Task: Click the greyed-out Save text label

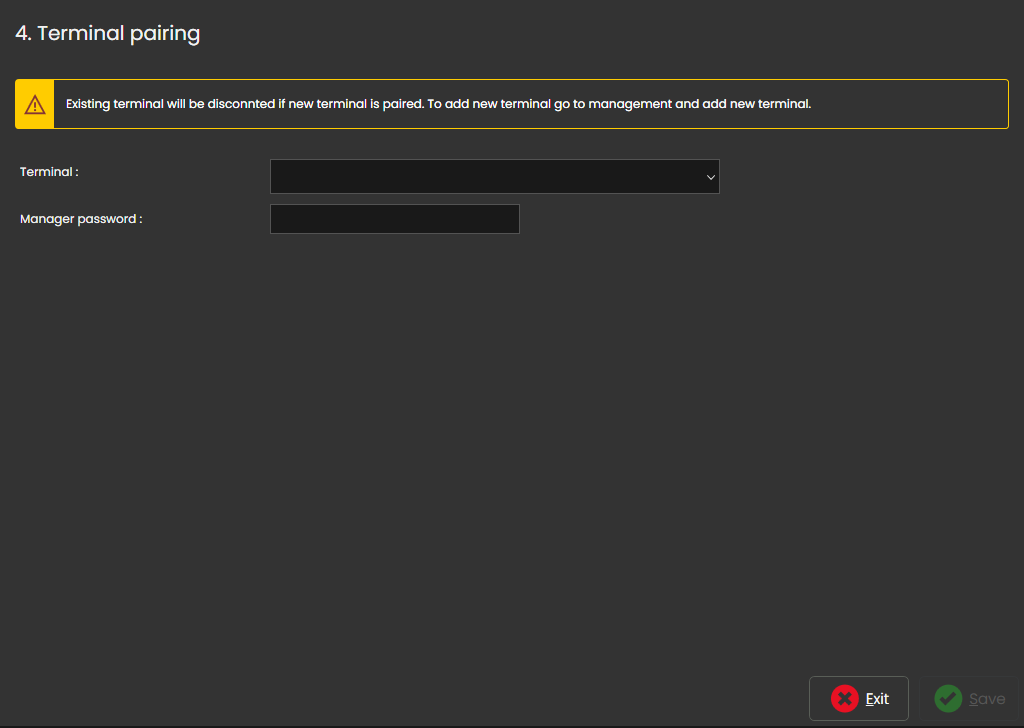Action: click(987, 699)
